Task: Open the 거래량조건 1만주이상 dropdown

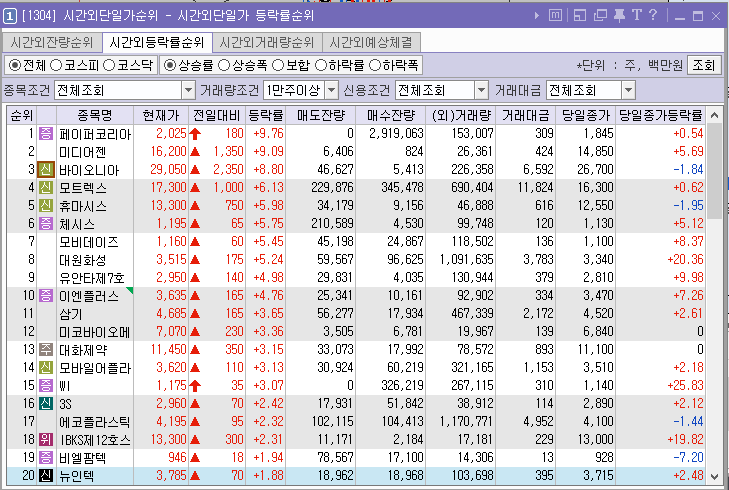Action: click(331, 90)
